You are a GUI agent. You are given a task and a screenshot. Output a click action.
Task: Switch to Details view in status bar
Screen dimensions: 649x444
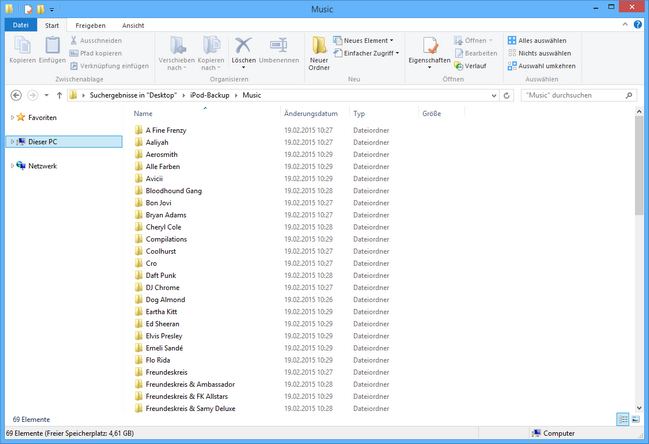click(x=622, y=418)
